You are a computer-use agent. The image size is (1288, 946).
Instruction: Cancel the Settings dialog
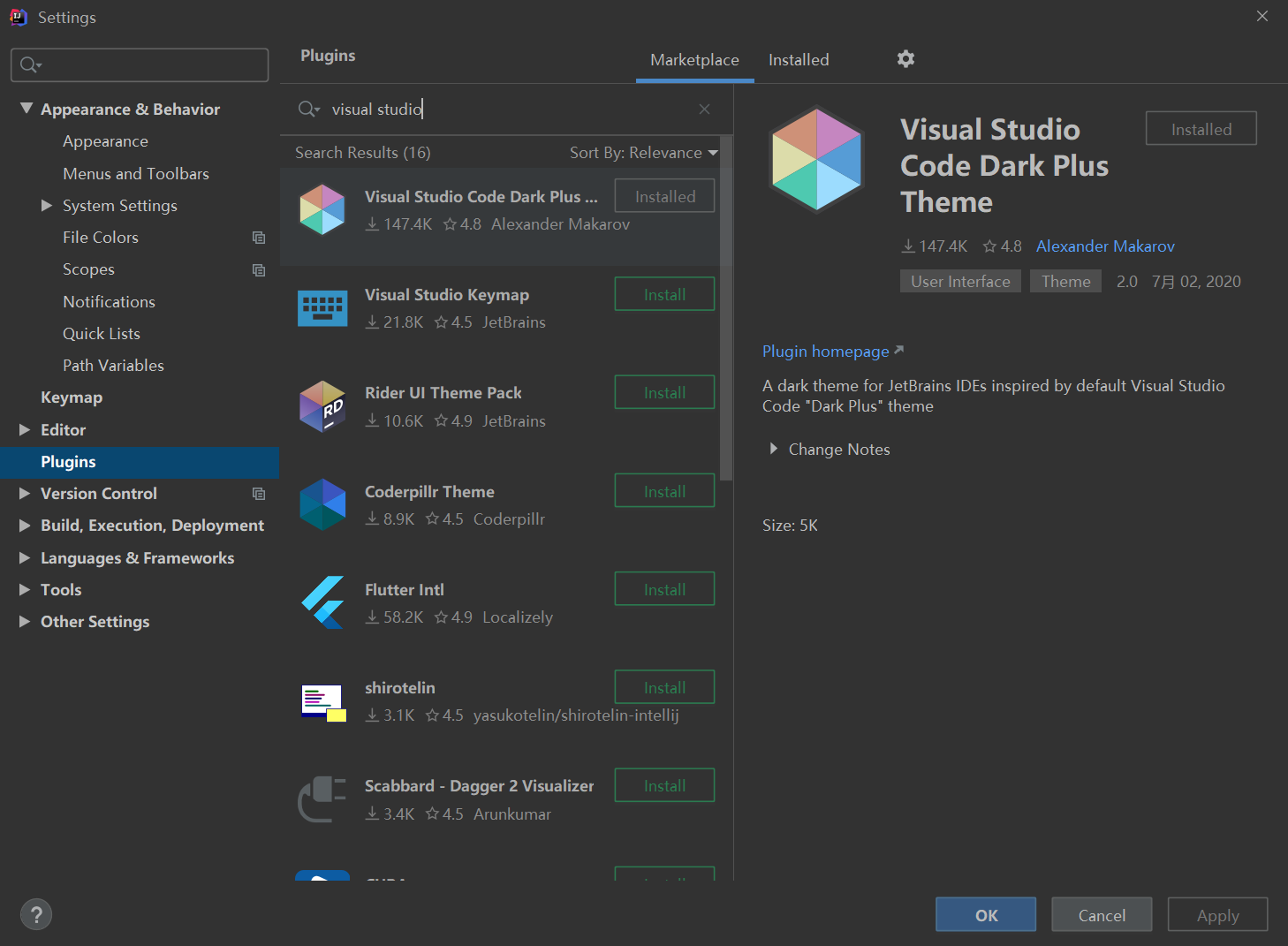1102,915
